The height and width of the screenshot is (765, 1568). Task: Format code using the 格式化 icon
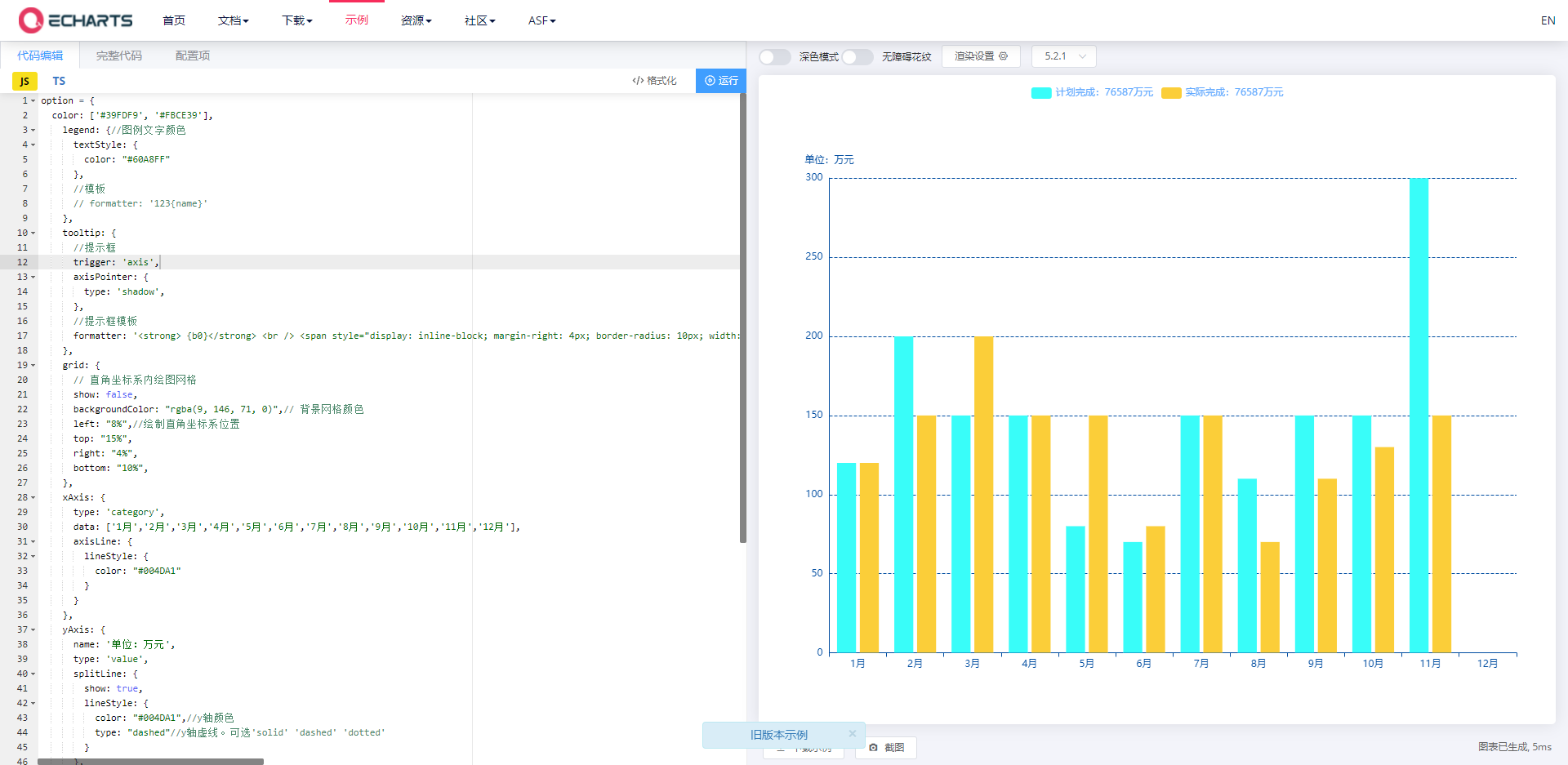point(638,82)
